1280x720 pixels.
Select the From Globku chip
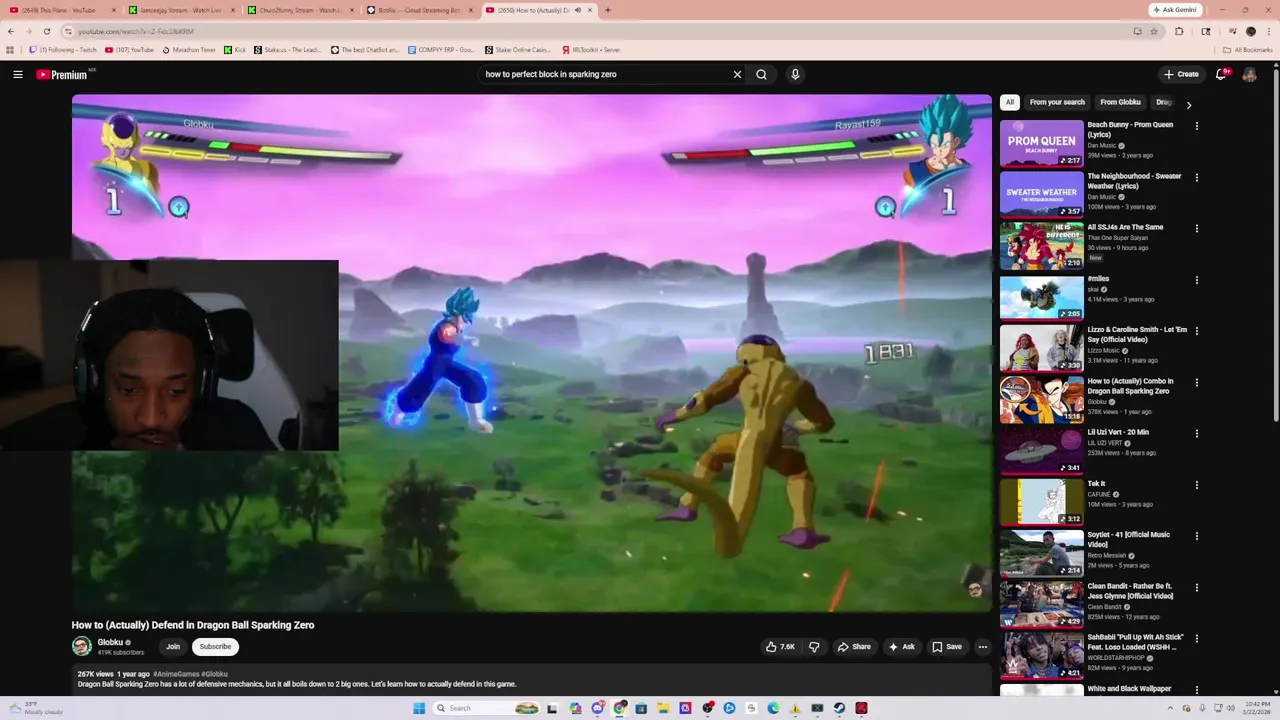[x=1120, y=102]
